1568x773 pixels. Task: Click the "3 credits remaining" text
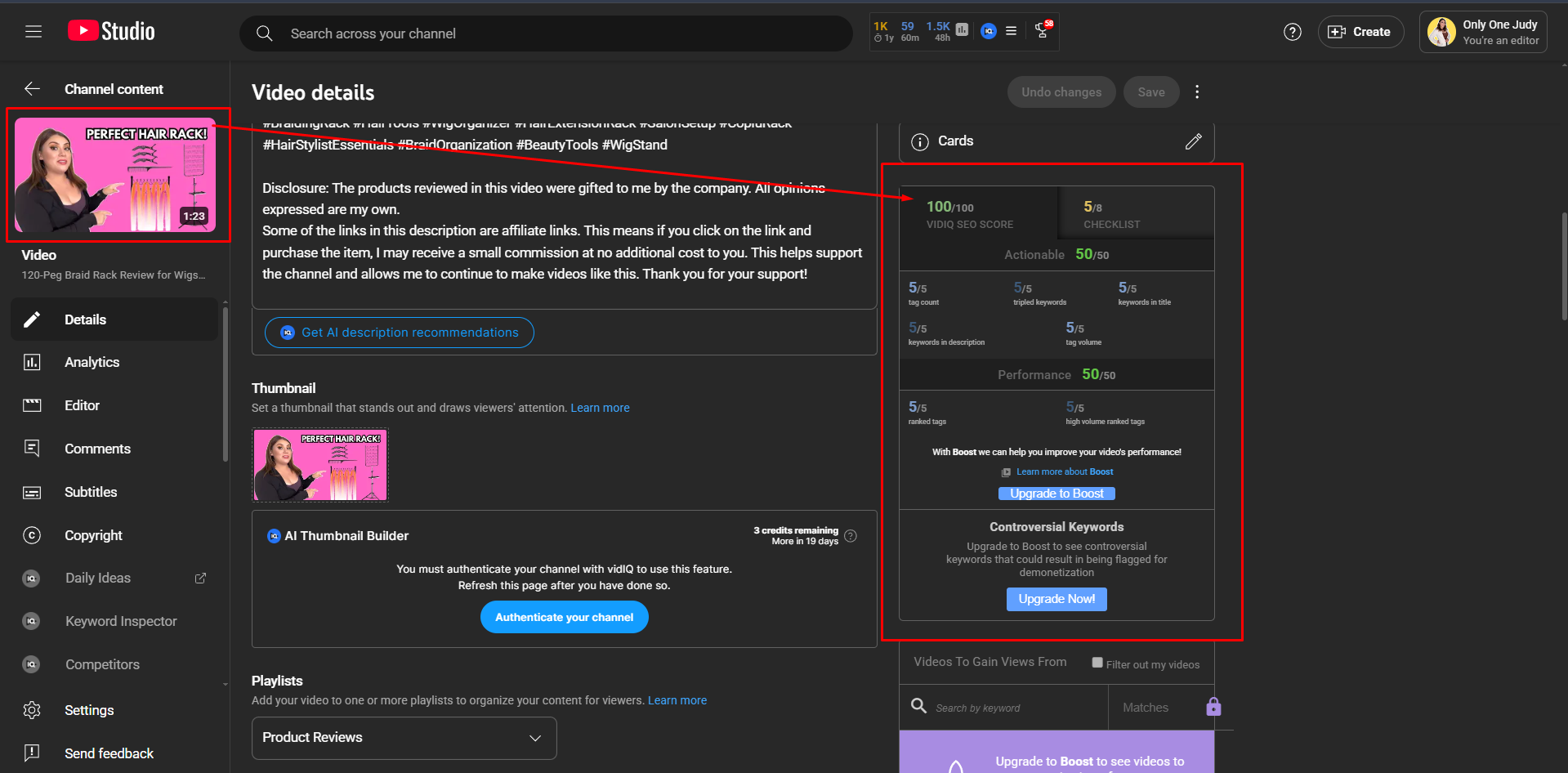796,530
